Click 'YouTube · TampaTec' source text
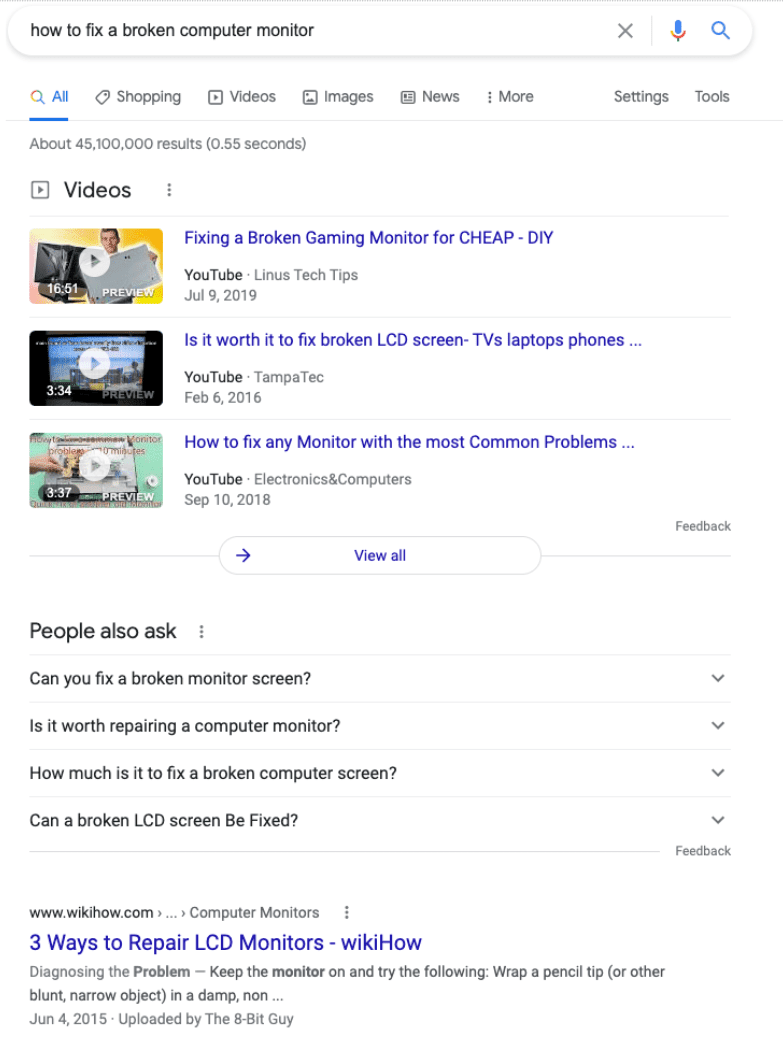783x1043 pixels. 254,377
